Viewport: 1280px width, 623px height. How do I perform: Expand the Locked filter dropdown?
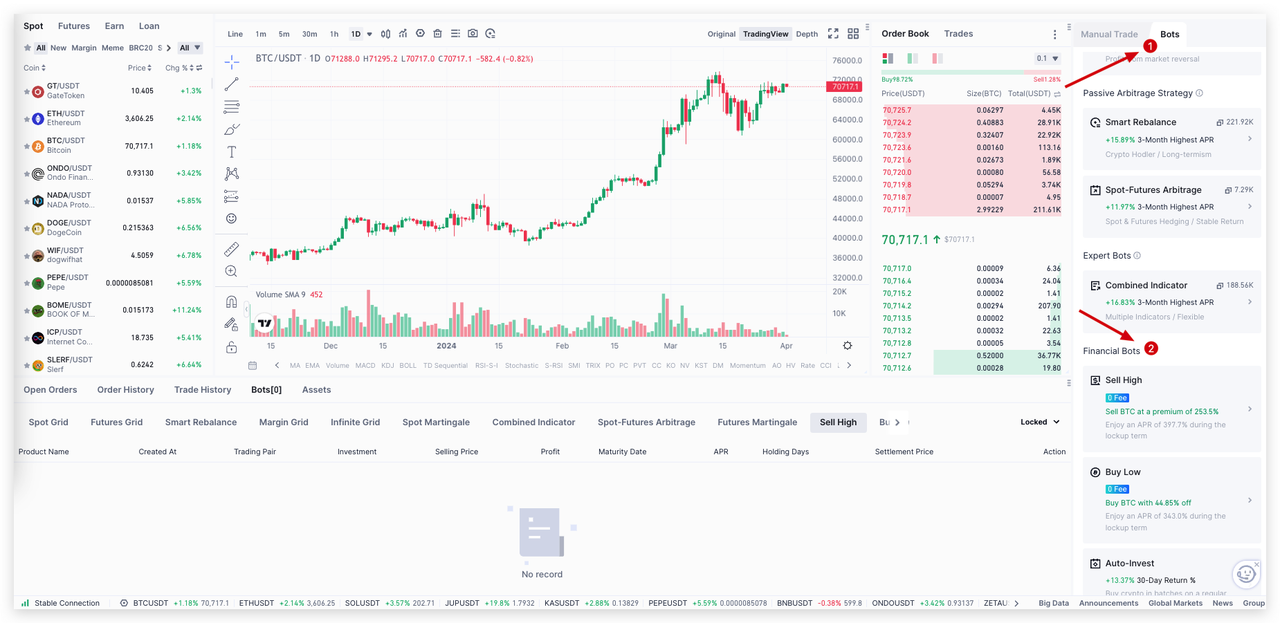[1040, 422]
